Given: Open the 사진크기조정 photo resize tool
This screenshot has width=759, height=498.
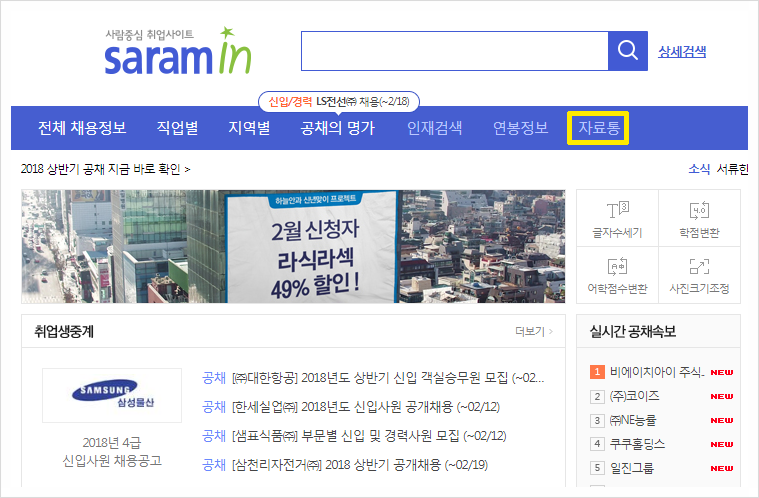Looking at the screenshot, I should point(699,275).
